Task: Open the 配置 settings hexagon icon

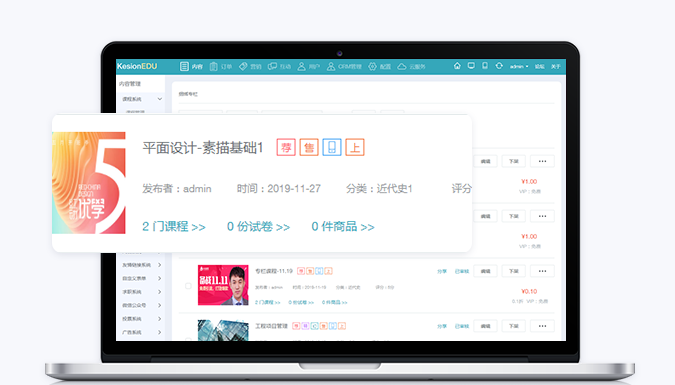Action: click(x=372, y=66)
